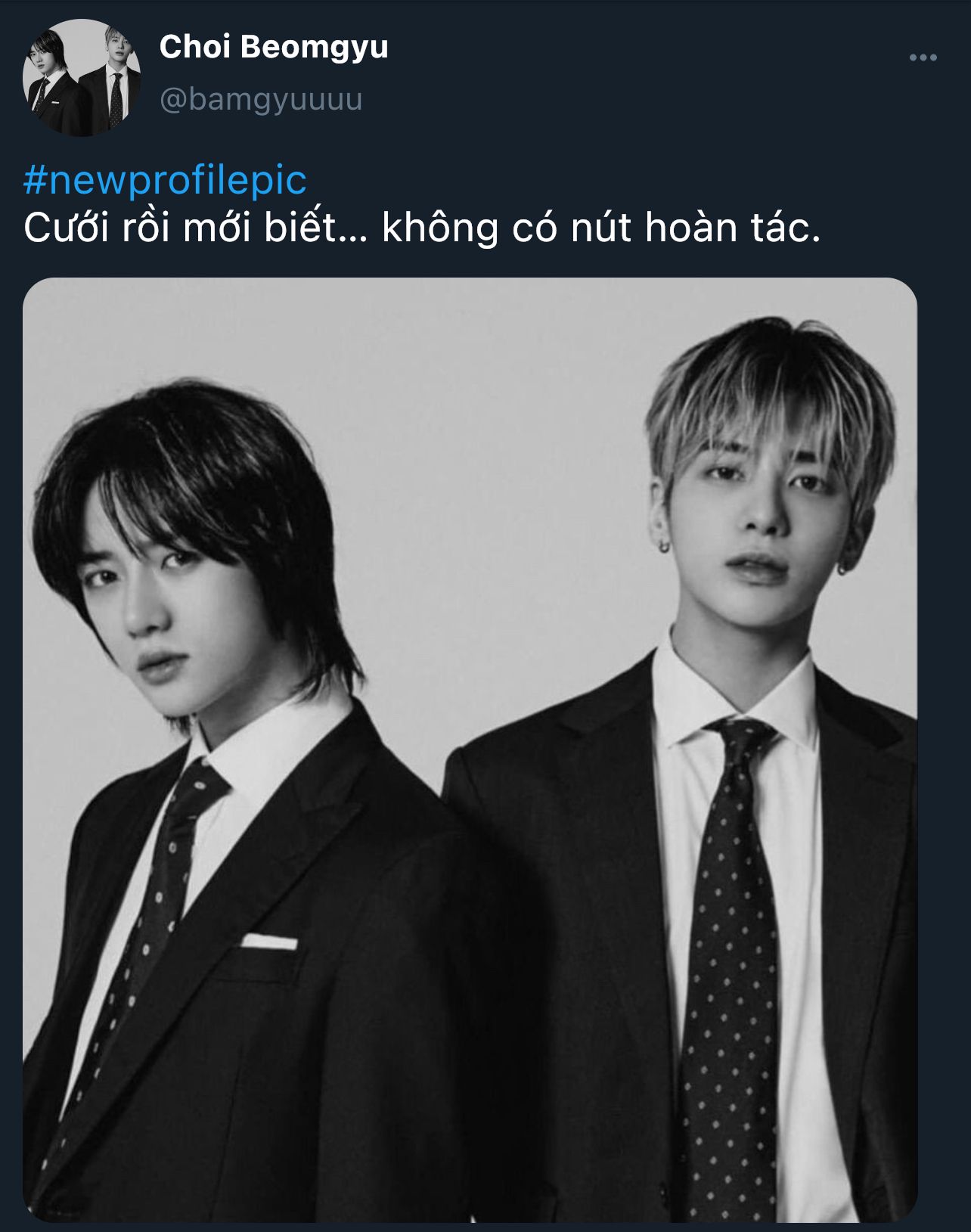Open the attached black-and-white photo

(x=470, y=749)
